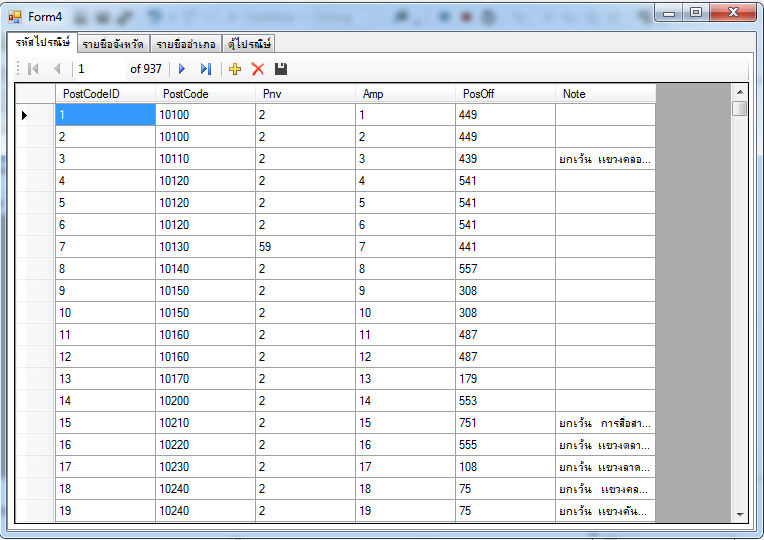The image size is (764, 540).
Task: Move to the next record
Action: [182, 69]
